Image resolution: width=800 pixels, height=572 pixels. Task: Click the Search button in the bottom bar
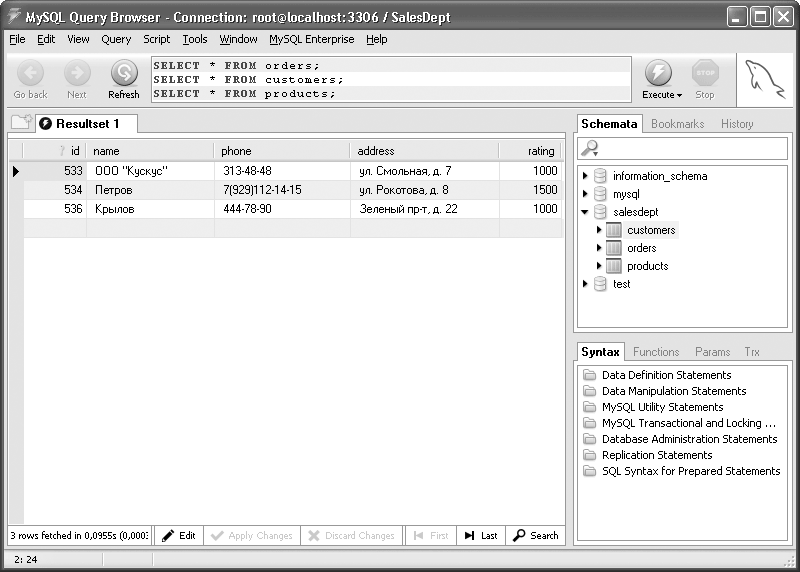pyautogui.click(x=535, y=536)
